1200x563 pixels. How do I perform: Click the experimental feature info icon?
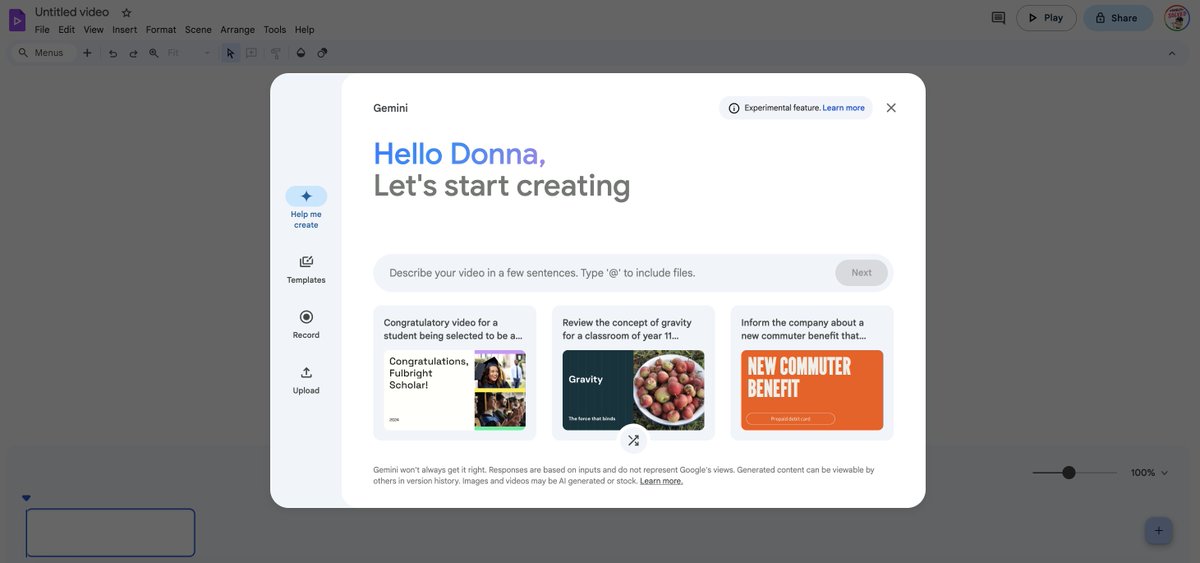[734, 108]
